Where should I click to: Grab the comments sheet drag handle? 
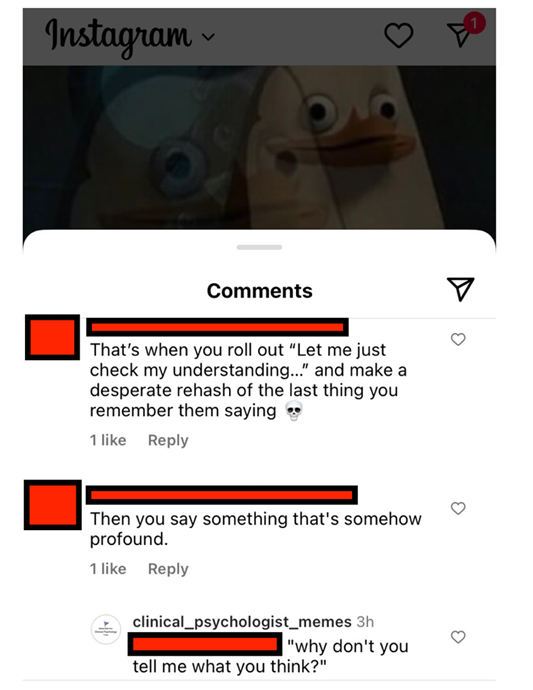click(x=259, y=247)
